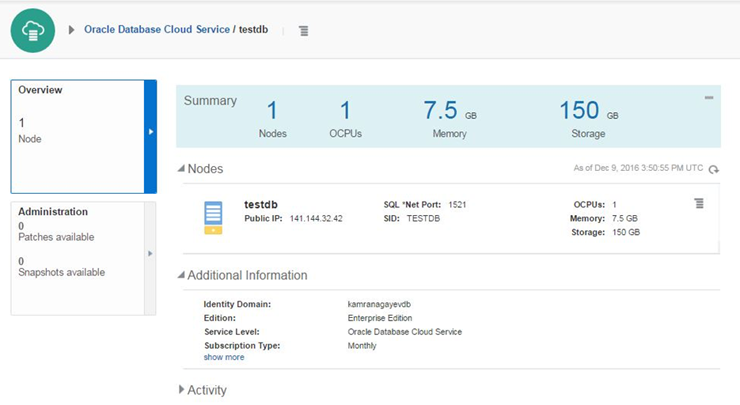Open the testdb node actions menu icon
This screenshot has width=740, height=405.
pyautogui.click(x=699, y=204)
